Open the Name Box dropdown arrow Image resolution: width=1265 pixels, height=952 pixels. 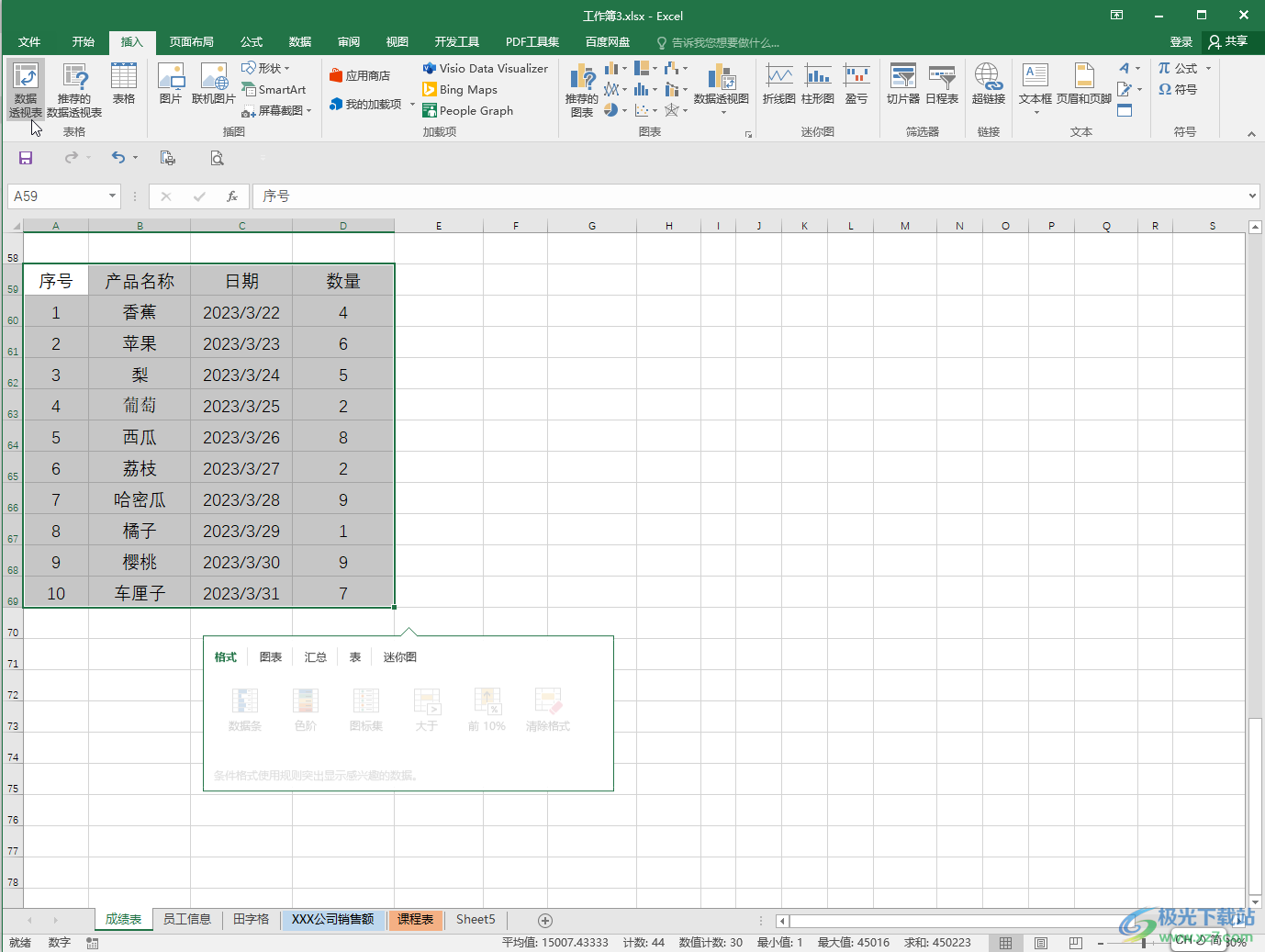112,196
